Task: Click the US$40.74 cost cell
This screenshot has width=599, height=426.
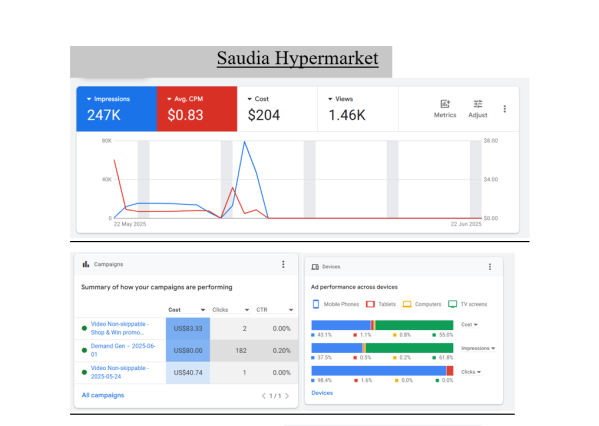Action: 188,373
